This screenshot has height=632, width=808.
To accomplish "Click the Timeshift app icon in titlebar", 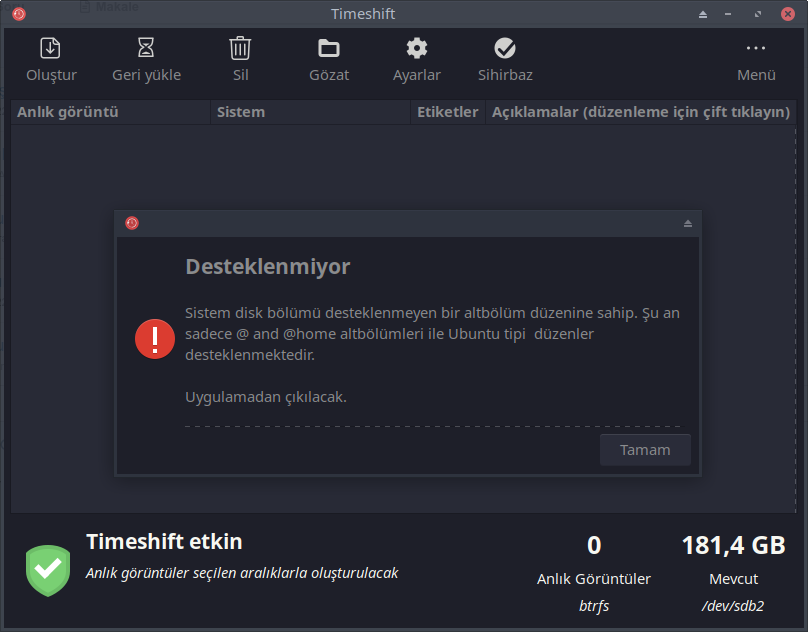I will [x=19, y=14].
